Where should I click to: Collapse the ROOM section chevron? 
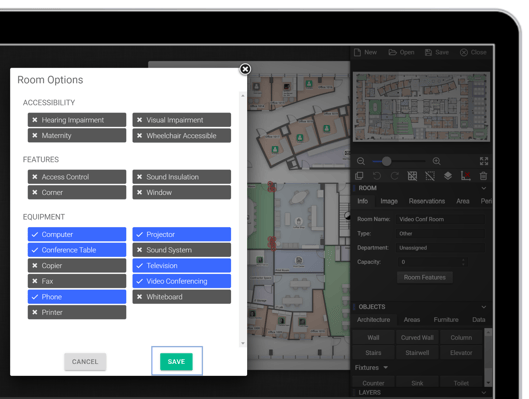pyautogui.click(x=484, y=188)
